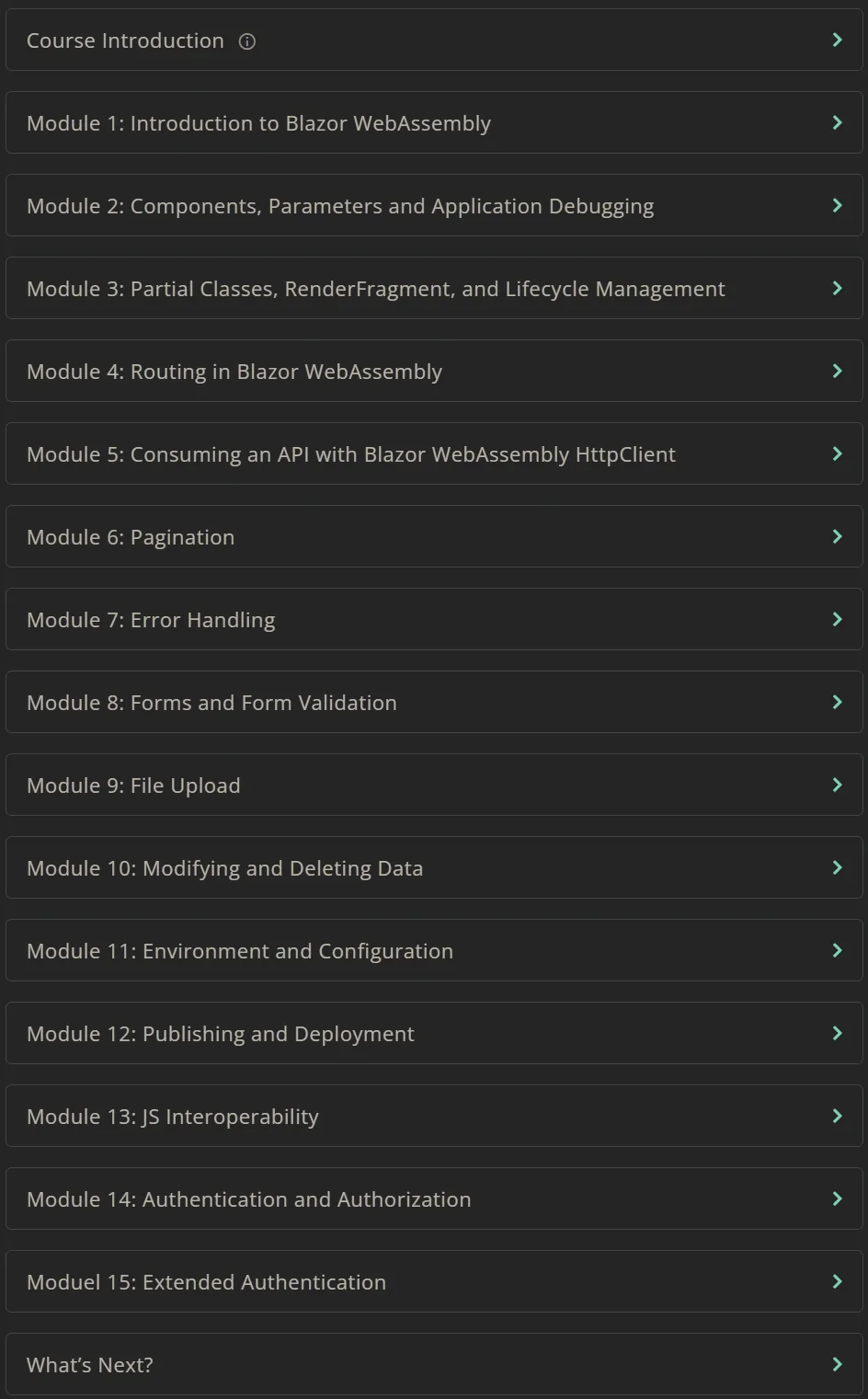Expand Module 8: Forms and Form Validation
The width and height of the screenshot is (868, 1399).
click(434, 702)
